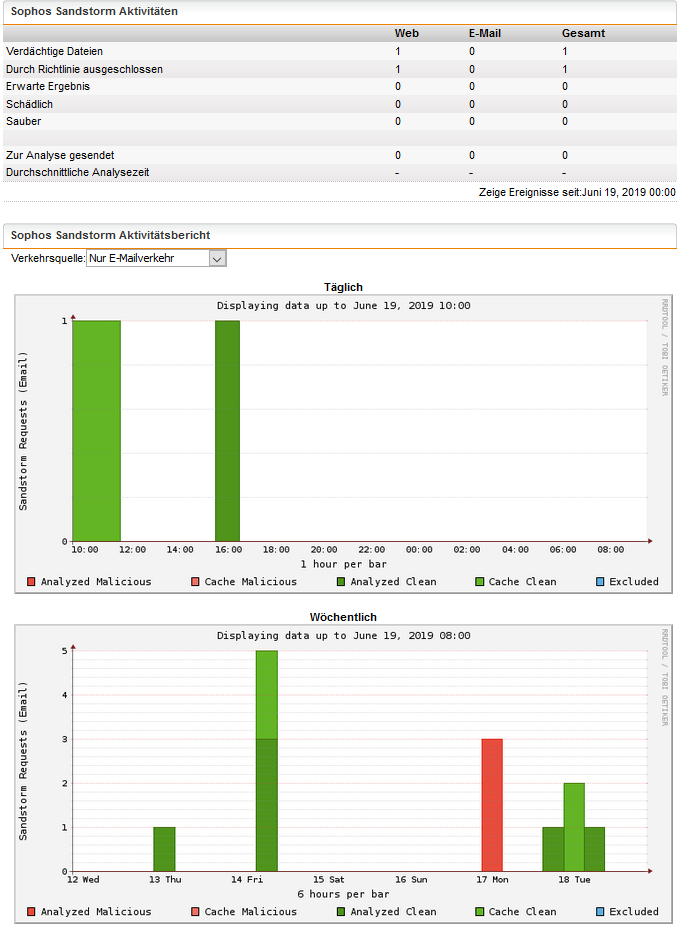Click the caption 'Displaying data up to June 19, 2019 10:00'
678x927 pixels.
tap(343, 306)
